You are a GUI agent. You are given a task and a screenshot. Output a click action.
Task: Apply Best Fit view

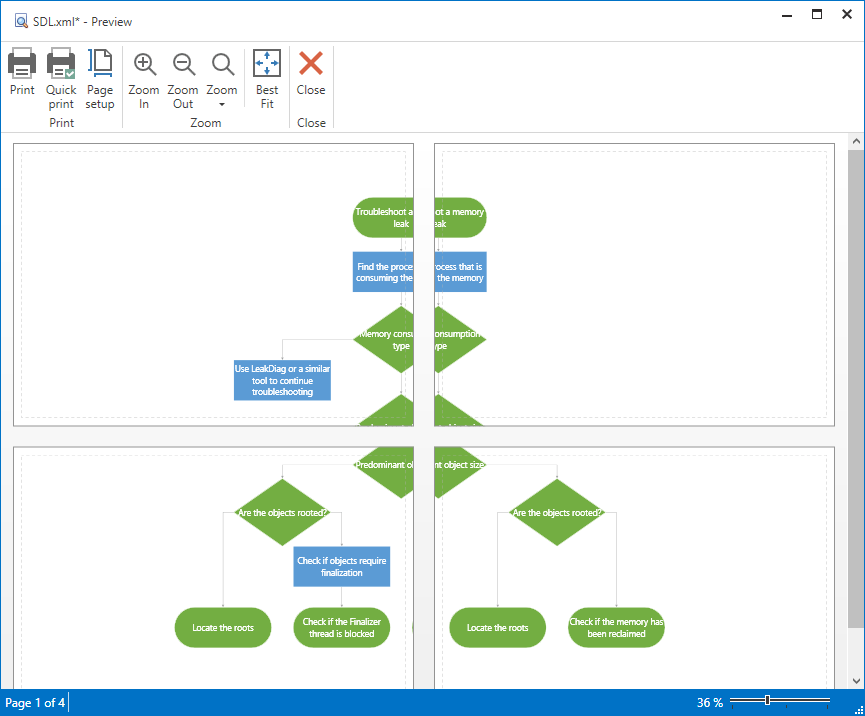point(267,79)
